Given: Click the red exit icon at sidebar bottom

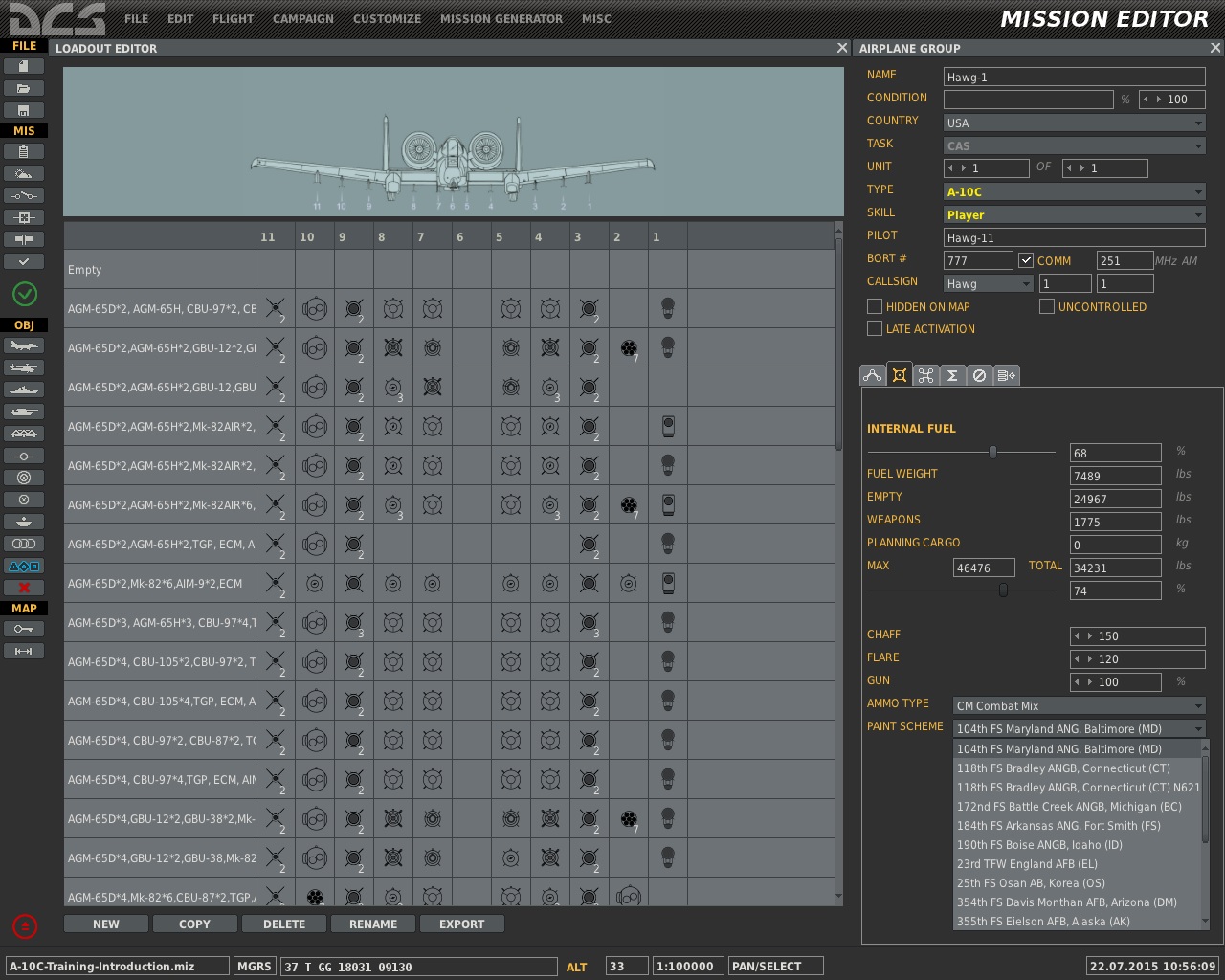Looking at the screenshot, I should click(x=25, y=925).
